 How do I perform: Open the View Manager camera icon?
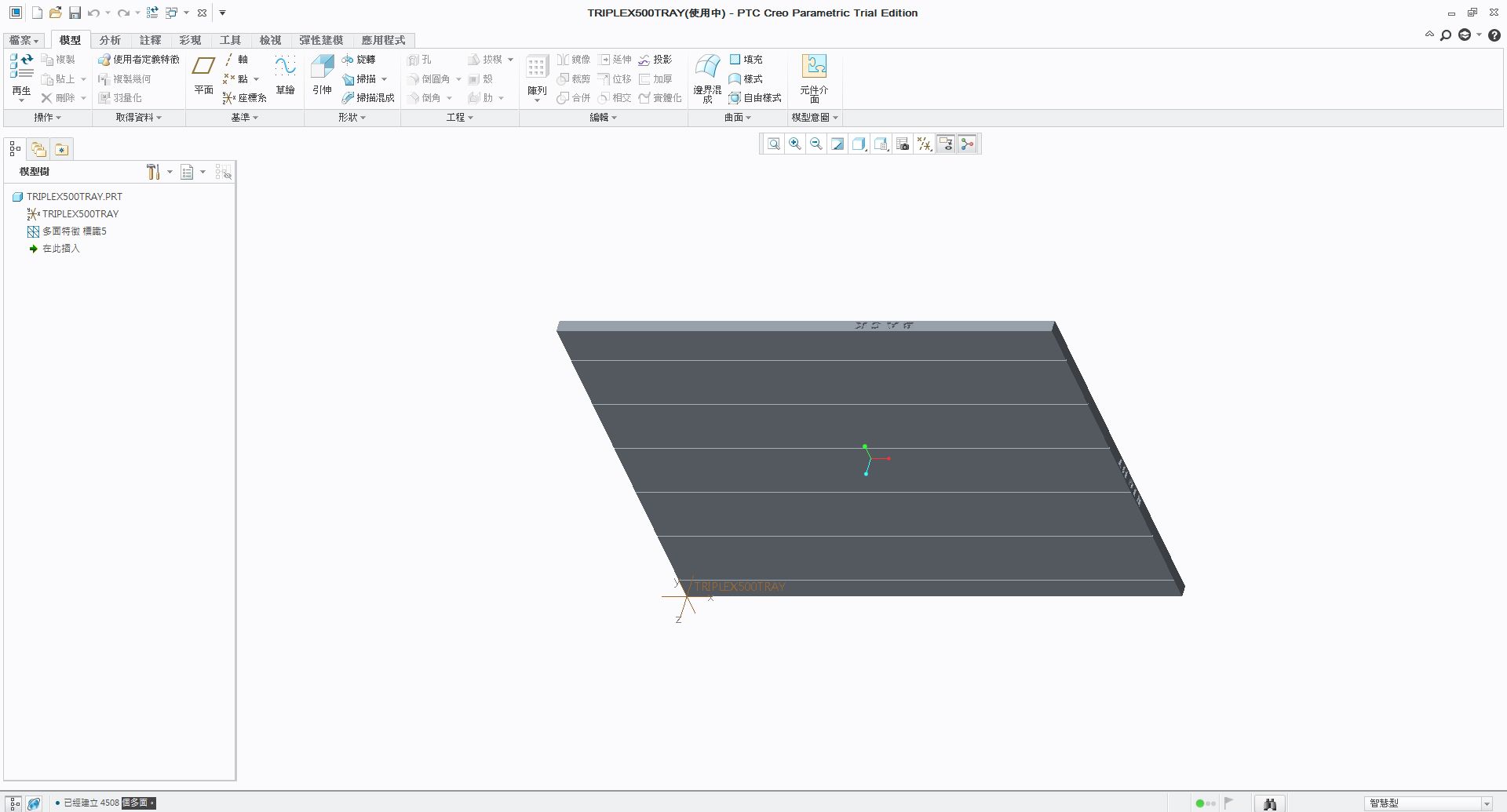pyautogui.click(x=903, y=144)
